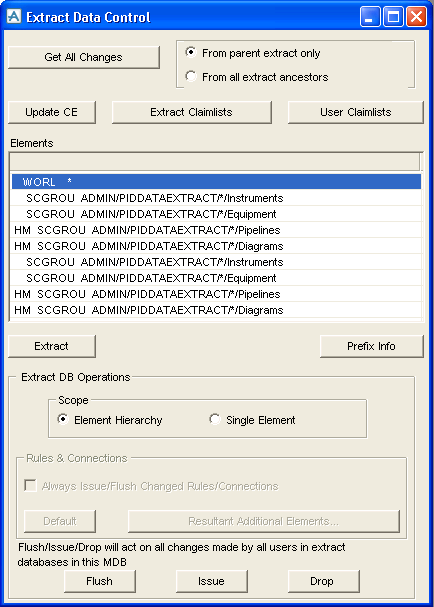Select last HM SCGROU Diagrams row
This screenshot has height=607, width=434.
pyautogui.click(x=216, y=310)
